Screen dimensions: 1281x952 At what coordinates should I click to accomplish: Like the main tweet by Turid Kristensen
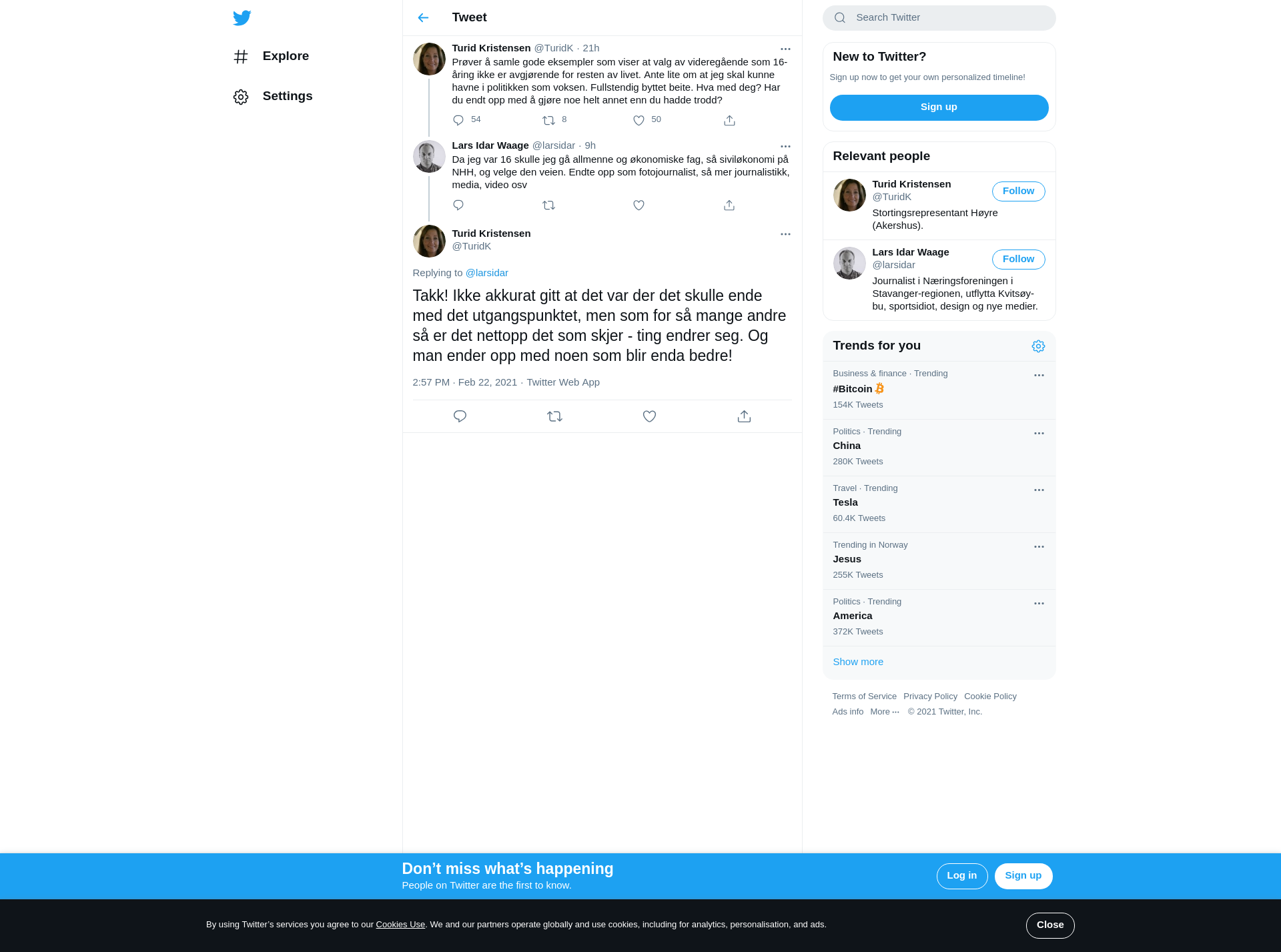coord(649,416)
